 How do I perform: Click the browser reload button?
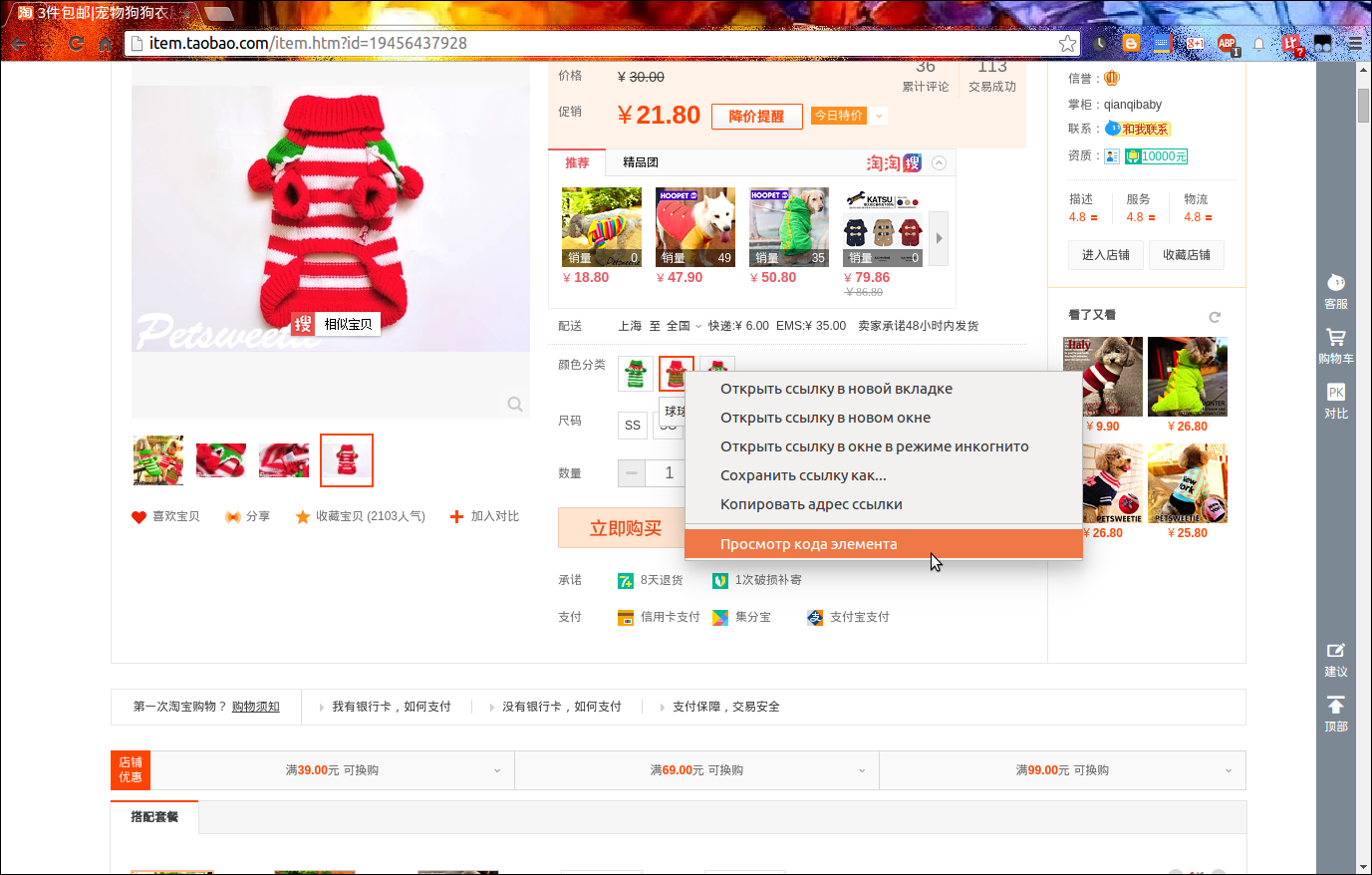pyautogui.click(x=76, y=44)
